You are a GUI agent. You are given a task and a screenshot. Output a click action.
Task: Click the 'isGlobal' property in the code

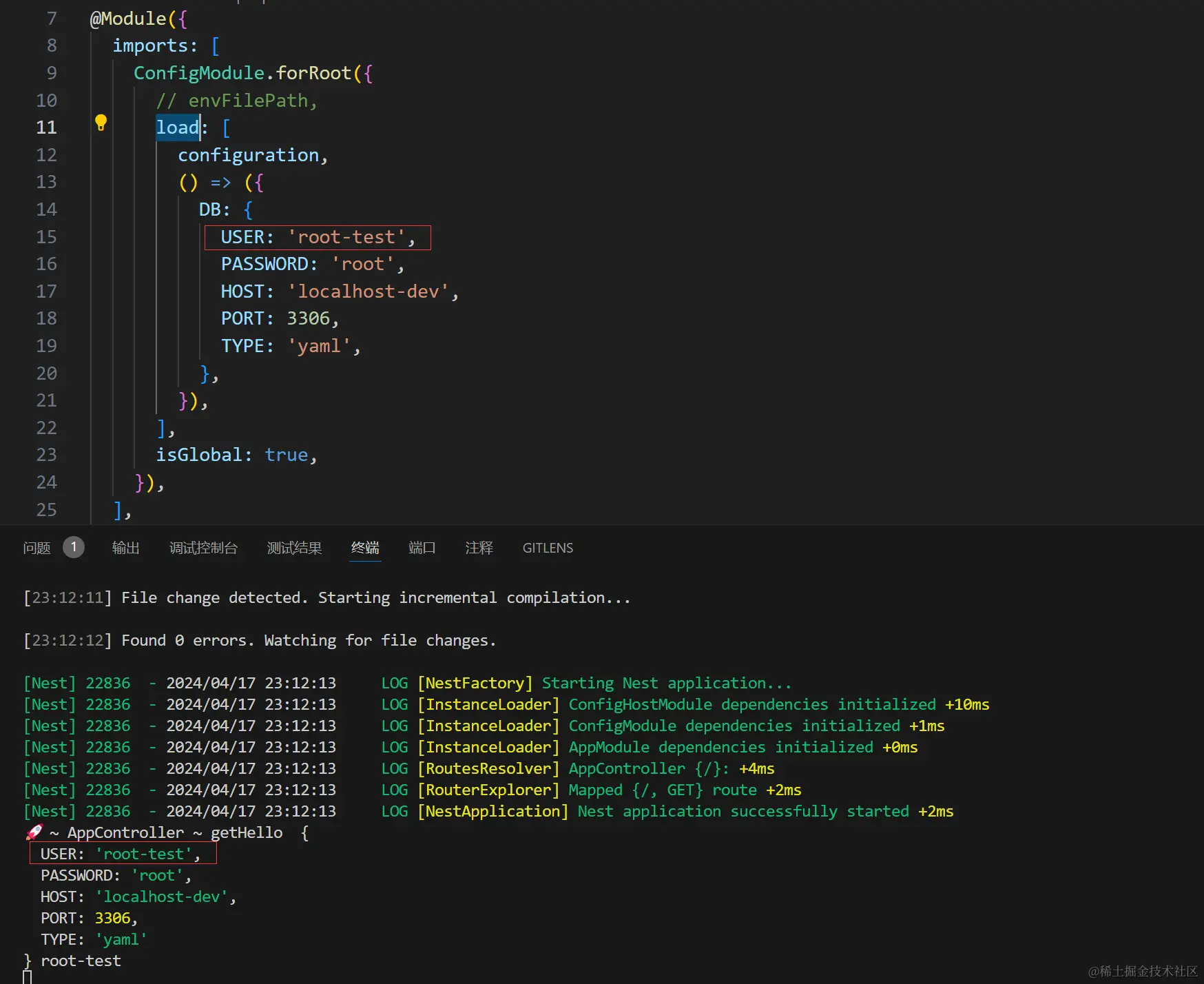coord(199,455)
